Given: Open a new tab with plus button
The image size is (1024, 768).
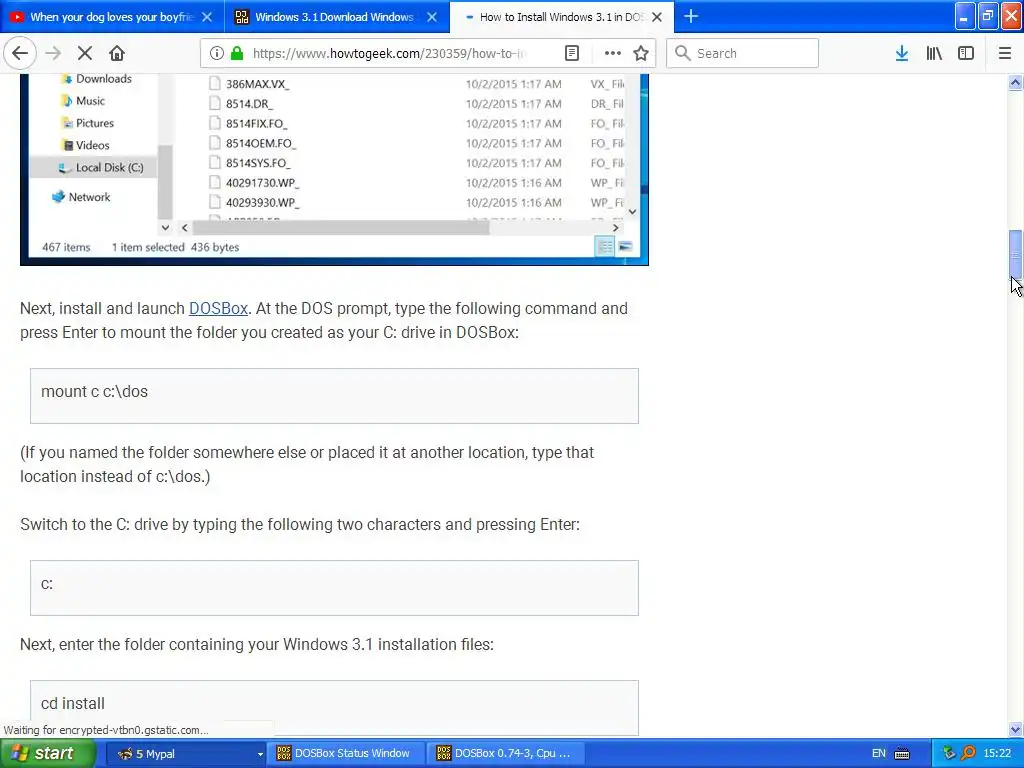Looking at the screenshot, I should point(690,16).
